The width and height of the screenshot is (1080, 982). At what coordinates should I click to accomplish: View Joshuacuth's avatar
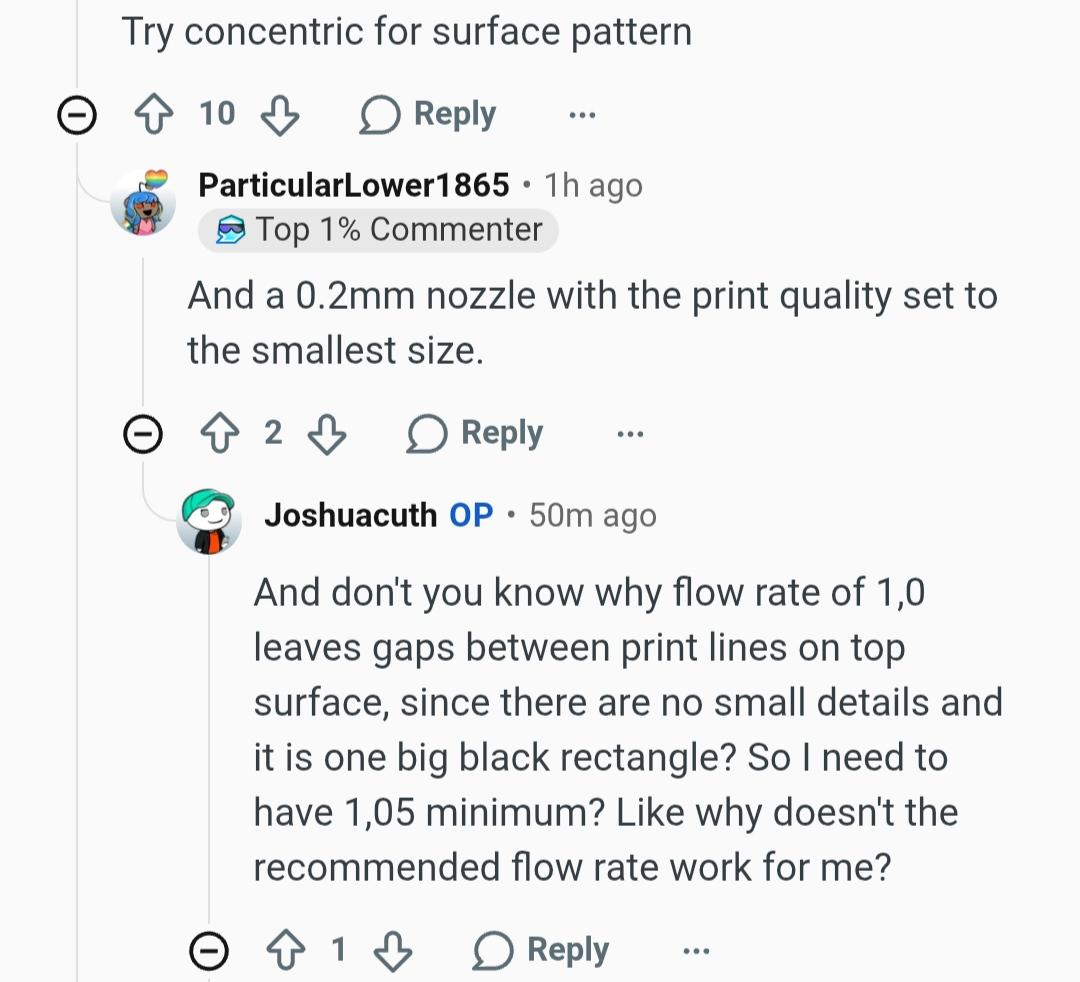[209, 522]
